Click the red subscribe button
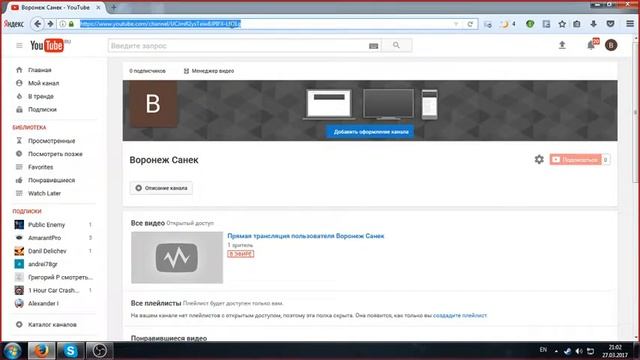Screen dimensions: 640x360 point(575,160)
